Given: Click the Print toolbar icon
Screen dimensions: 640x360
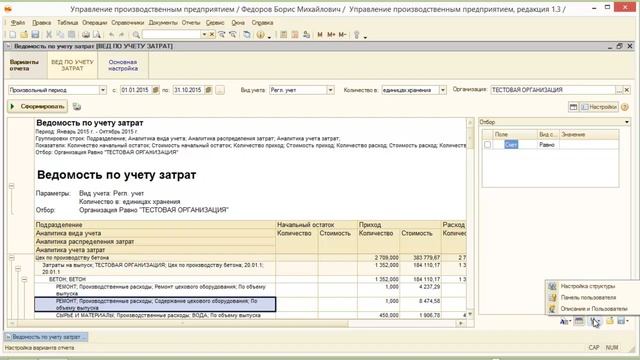Looking at the screenshot, I should (x=86, y=35).
